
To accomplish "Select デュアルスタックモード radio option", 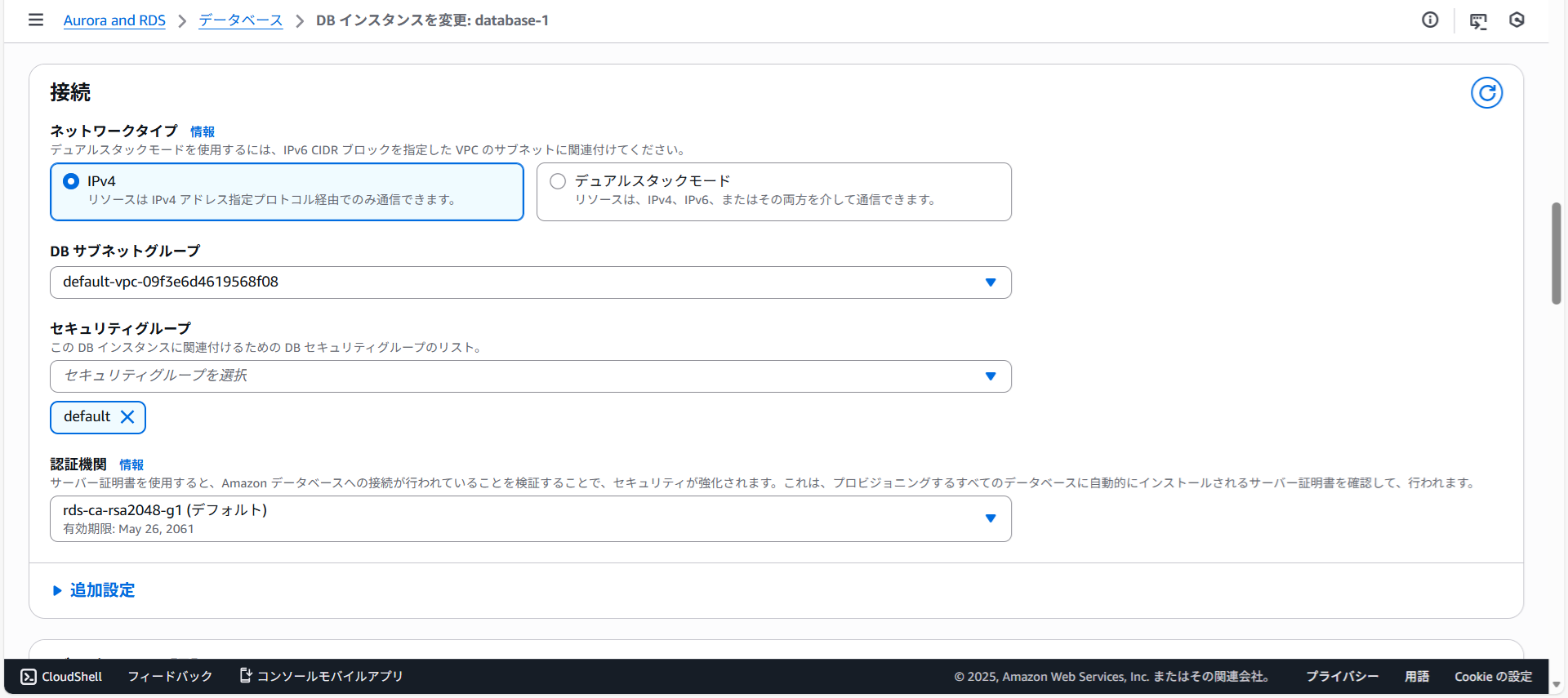I will point(558,181).
